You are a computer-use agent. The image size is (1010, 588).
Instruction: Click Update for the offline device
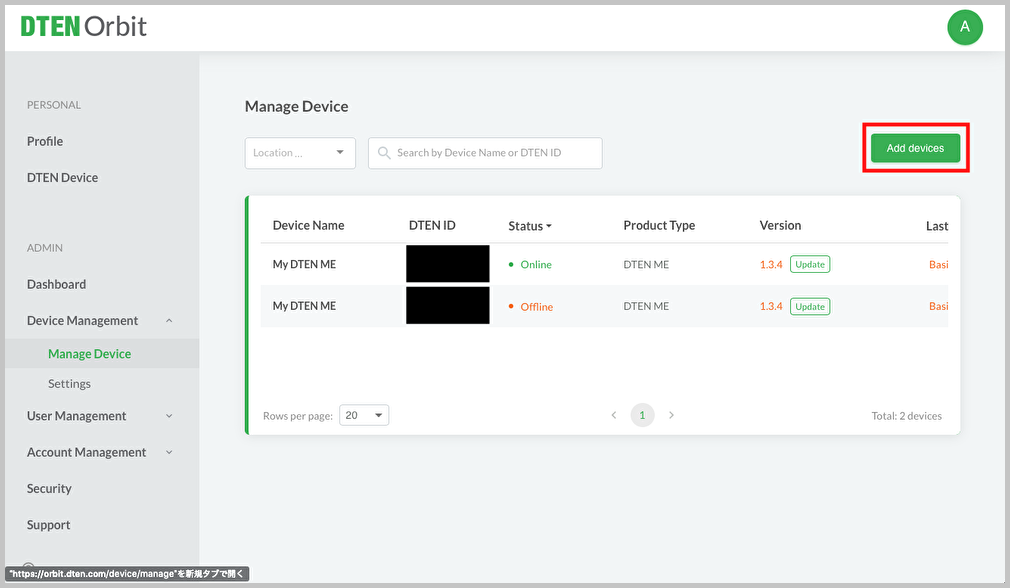(810, 307)
